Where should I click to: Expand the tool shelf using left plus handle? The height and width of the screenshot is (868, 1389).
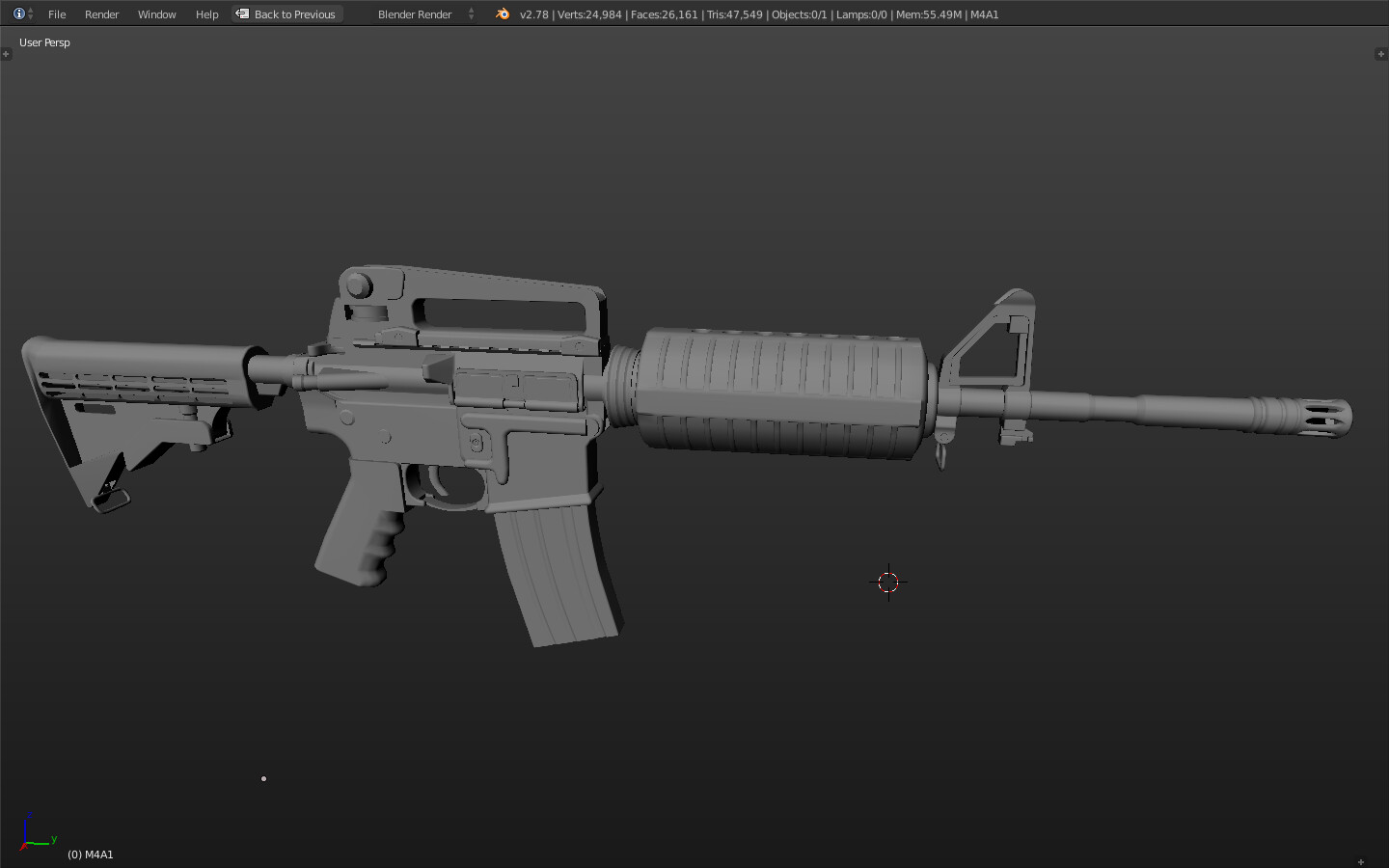coord(6,54)
